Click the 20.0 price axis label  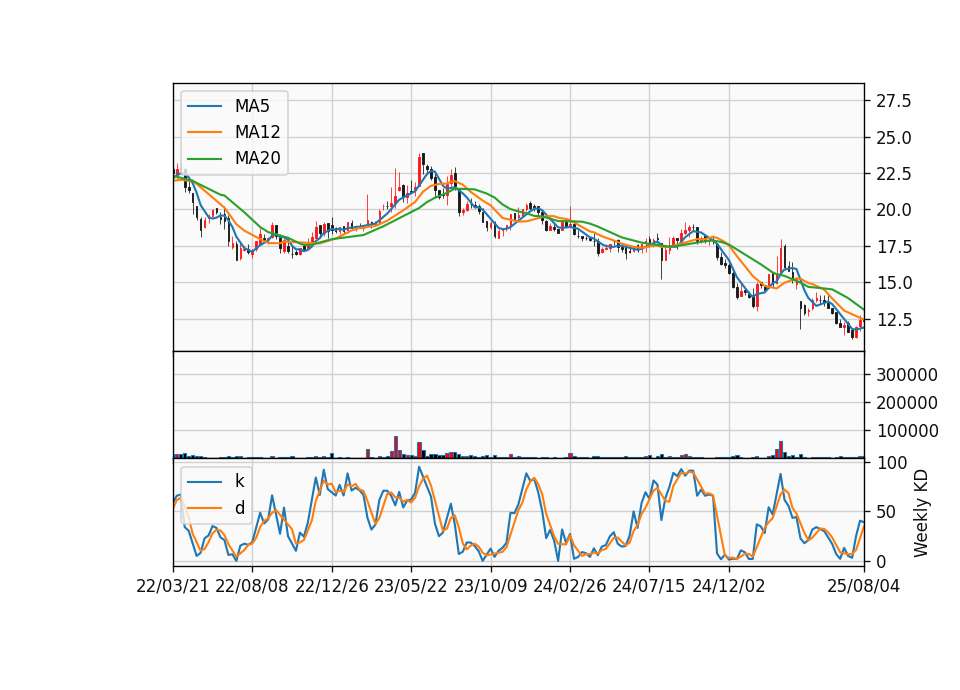click(x=893, y=210)
